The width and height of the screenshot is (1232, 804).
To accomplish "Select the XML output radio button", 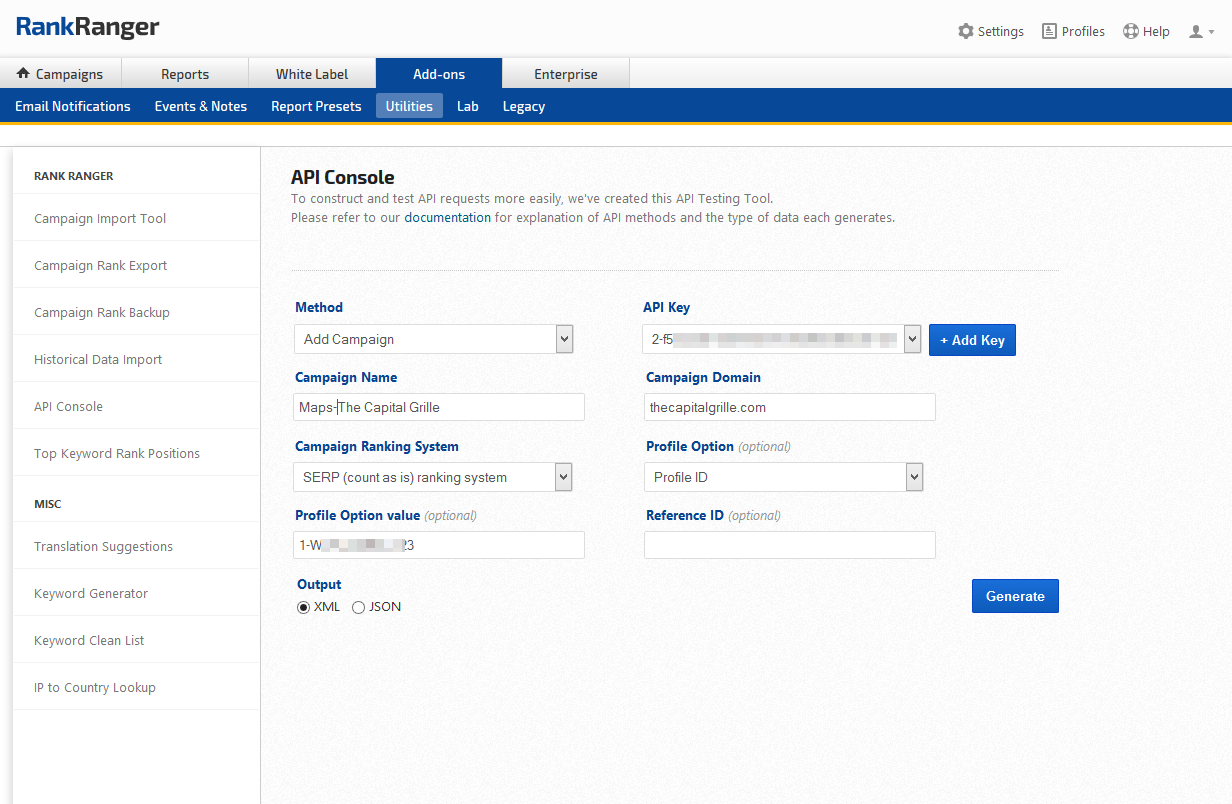I will [x=304, y=607].
